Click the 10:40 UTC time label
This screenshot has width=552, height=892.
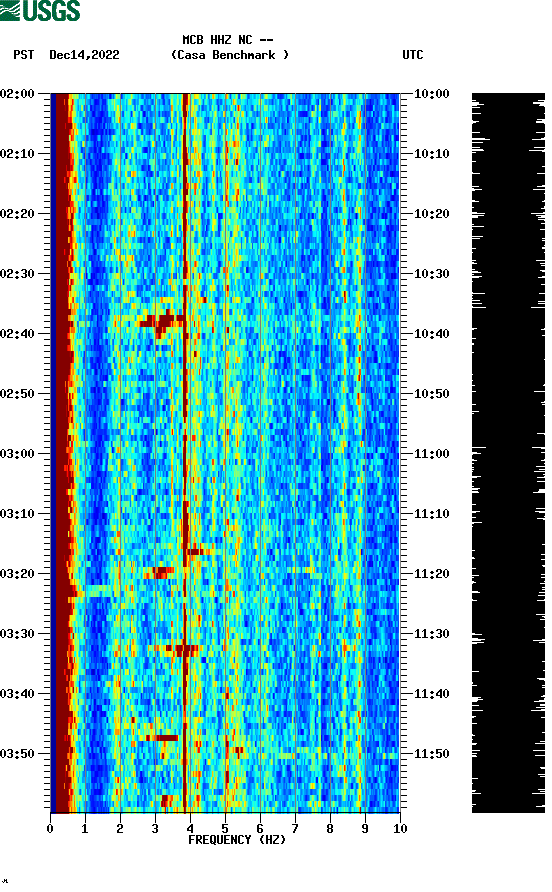432,333
